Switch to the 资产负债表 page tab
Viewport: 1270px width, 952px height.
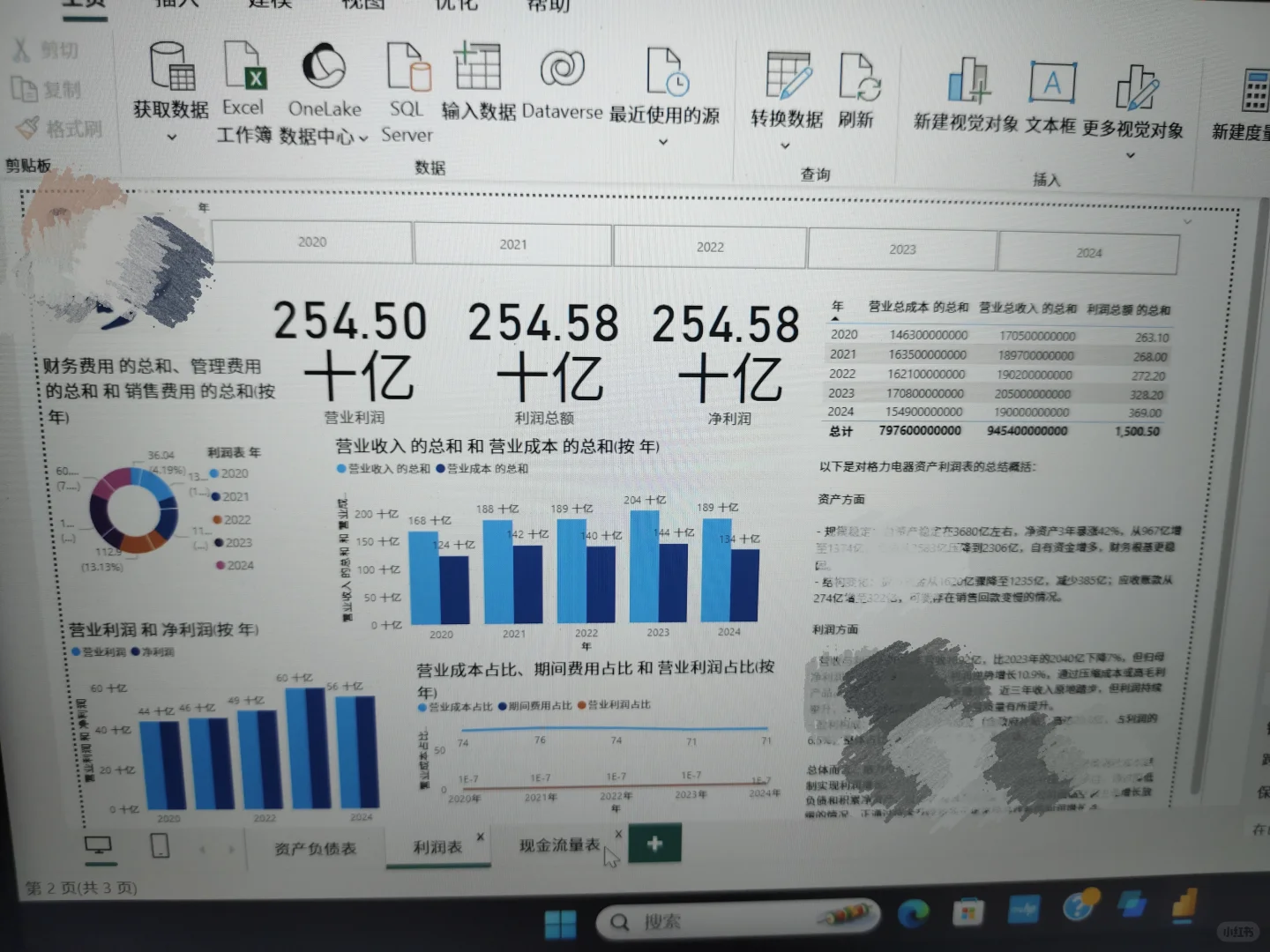pos(317,844)
